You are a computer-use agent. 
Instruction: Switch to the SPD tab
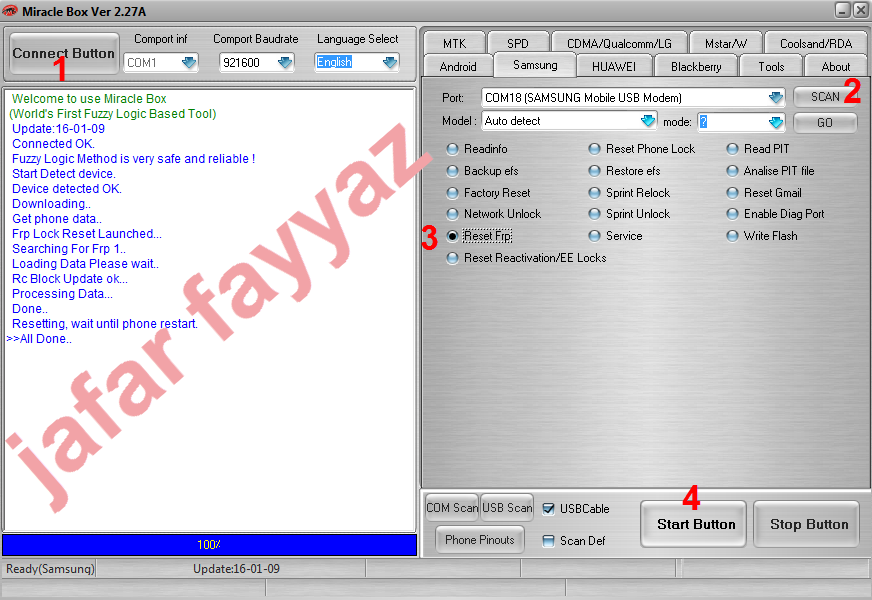pos(518,43)
